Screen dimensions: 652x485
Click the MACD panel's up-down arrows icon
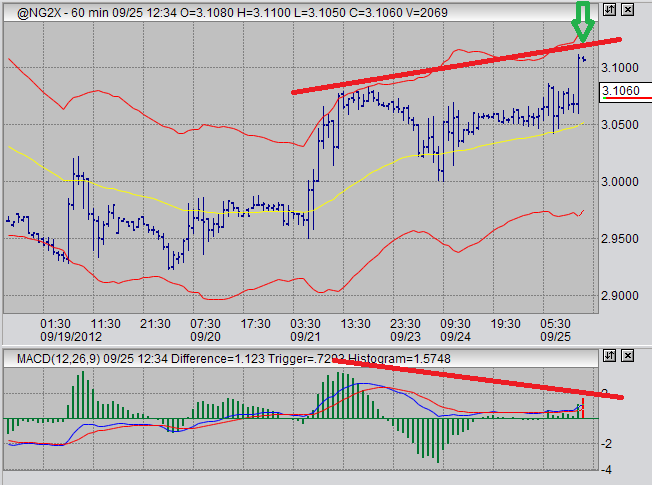[609, 356]
